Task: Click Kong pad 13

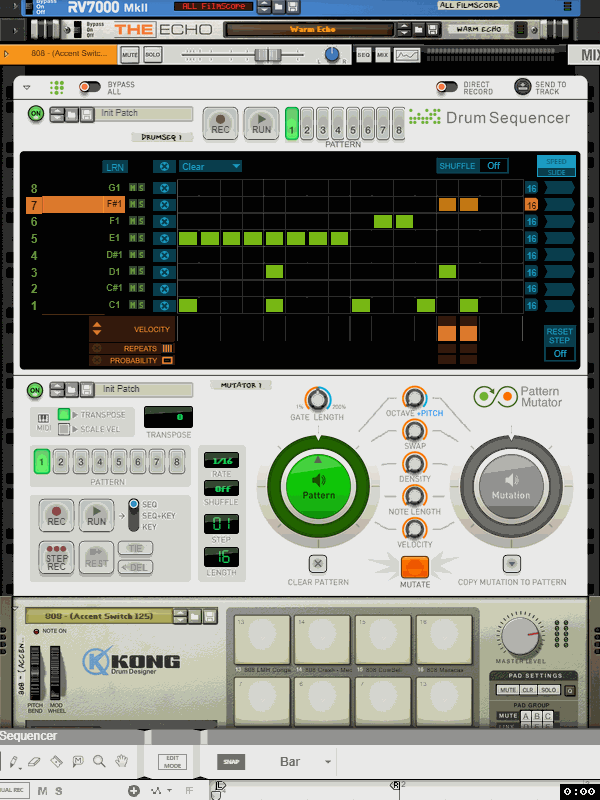Action: click(262, 639)
